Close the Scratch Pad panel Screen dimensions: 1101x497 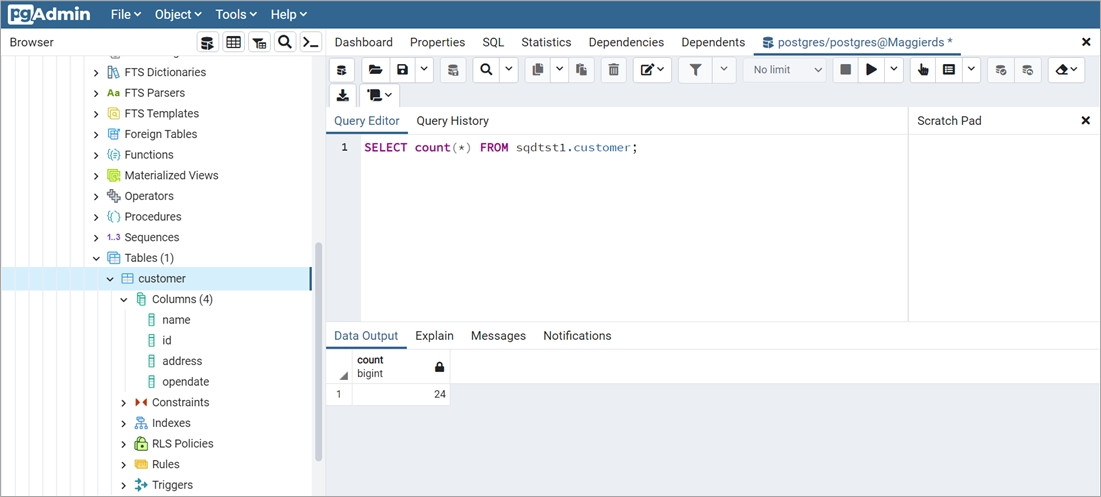pyautogui.click(x=1086, y=121)
